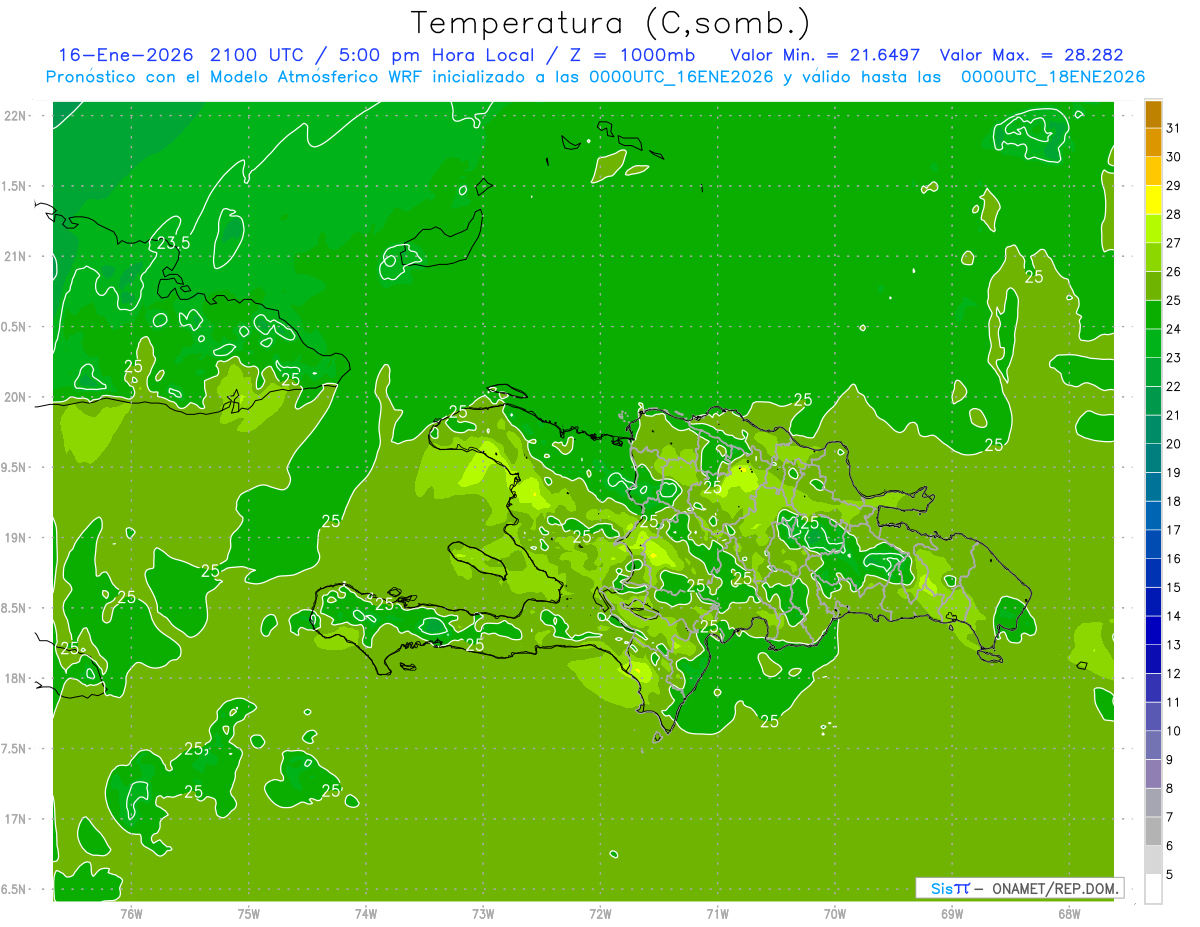
Task: Click the color bar value "27"
Action: [1174, 243]
